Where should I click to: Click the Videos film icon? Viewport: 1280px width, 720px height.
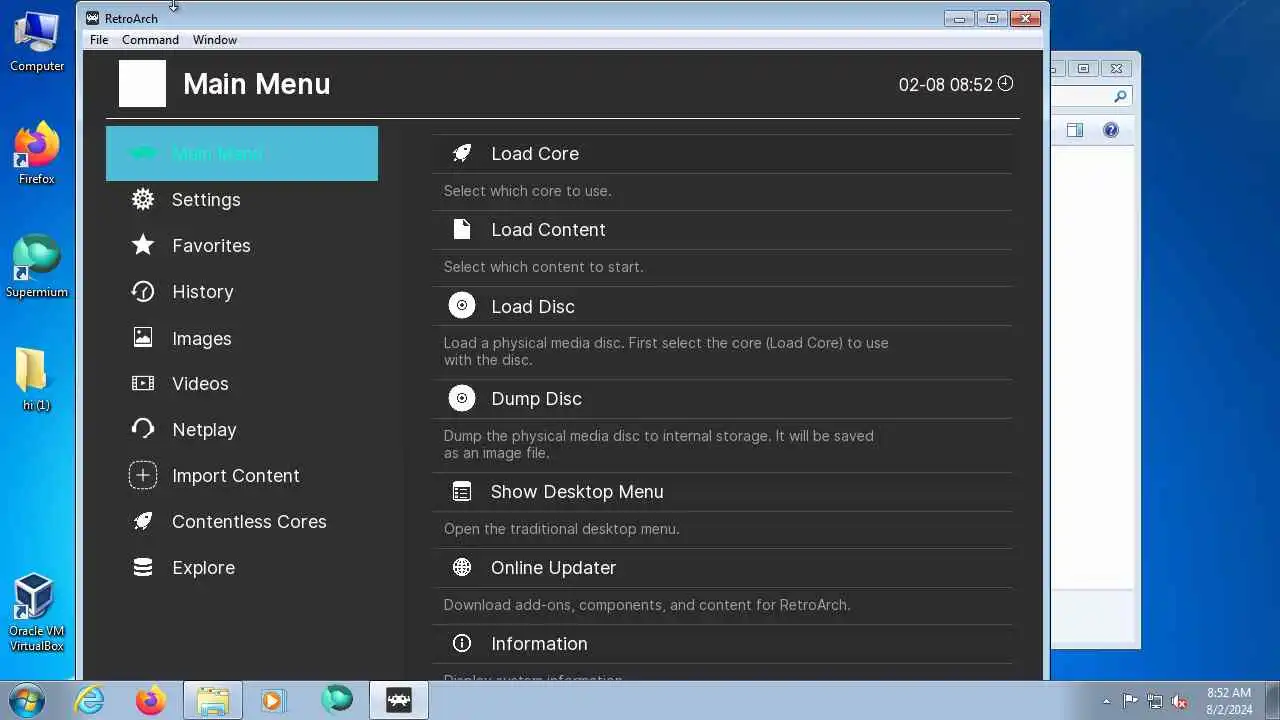click(x=143, y=383)
